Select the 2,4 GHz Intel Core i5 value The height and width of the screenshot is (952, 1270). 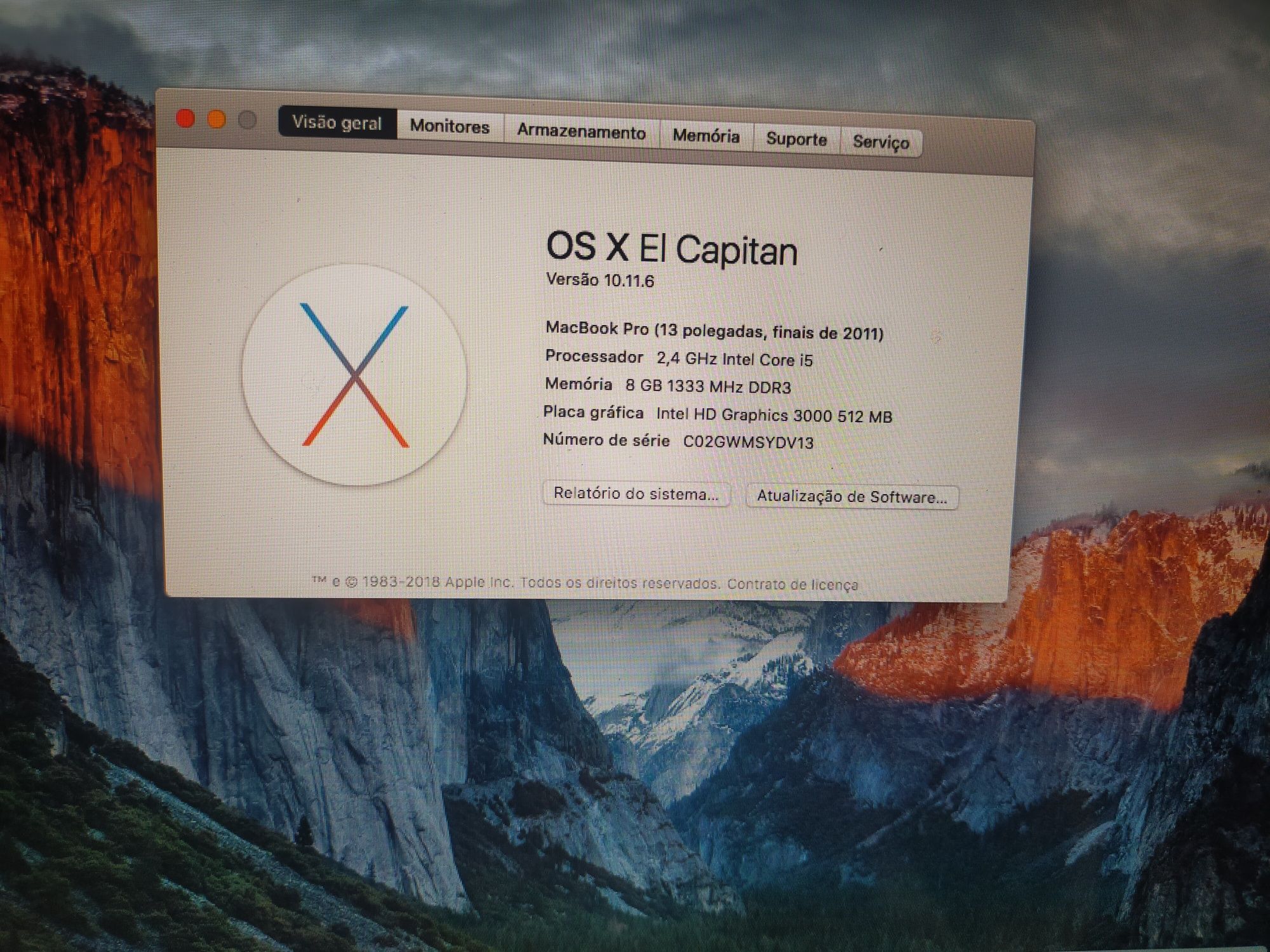[x=735, y=359]
